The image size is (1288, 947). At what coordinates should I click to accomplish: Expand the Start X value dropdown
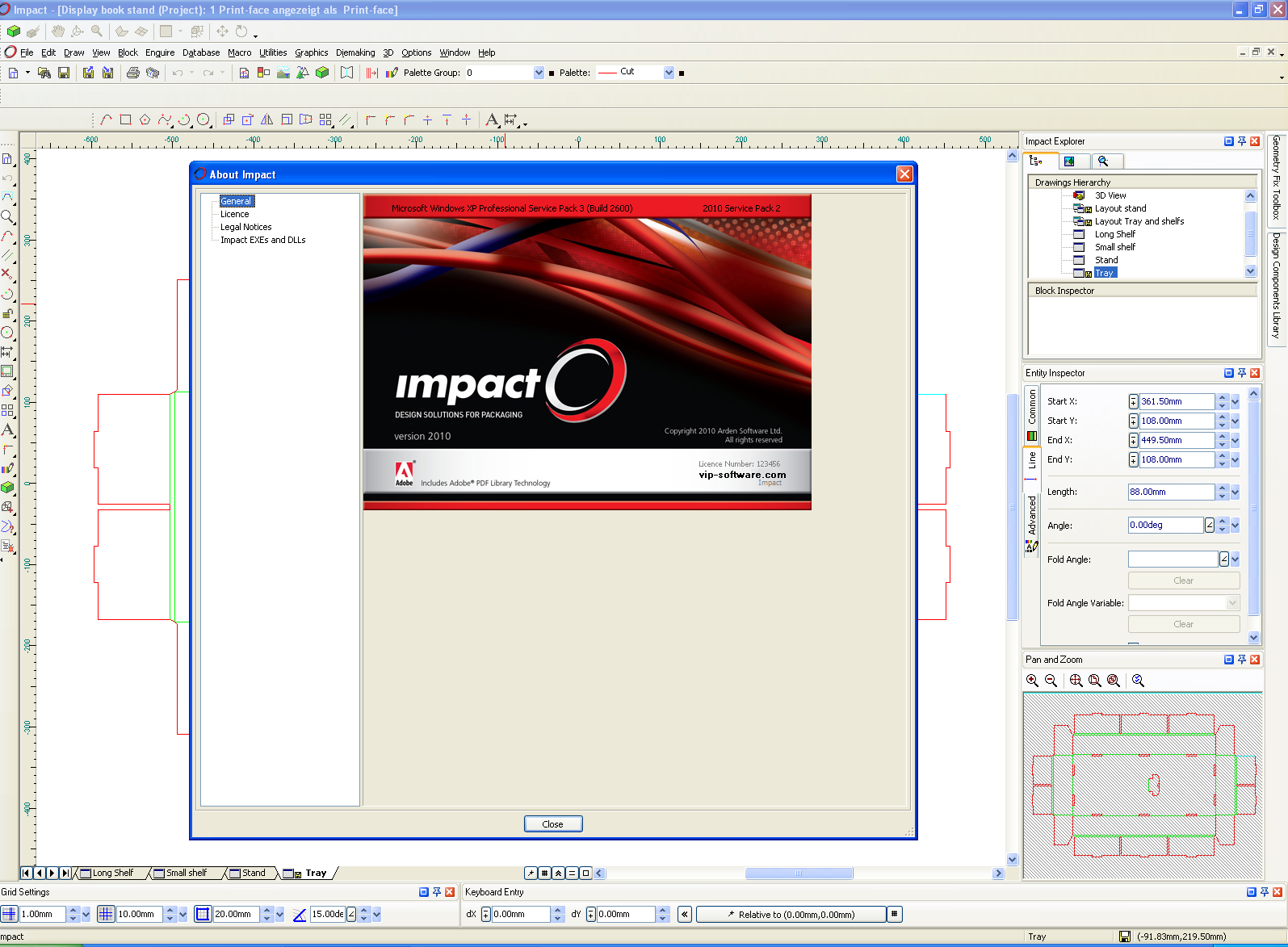pyautogui.click(x=1235, y=401)
